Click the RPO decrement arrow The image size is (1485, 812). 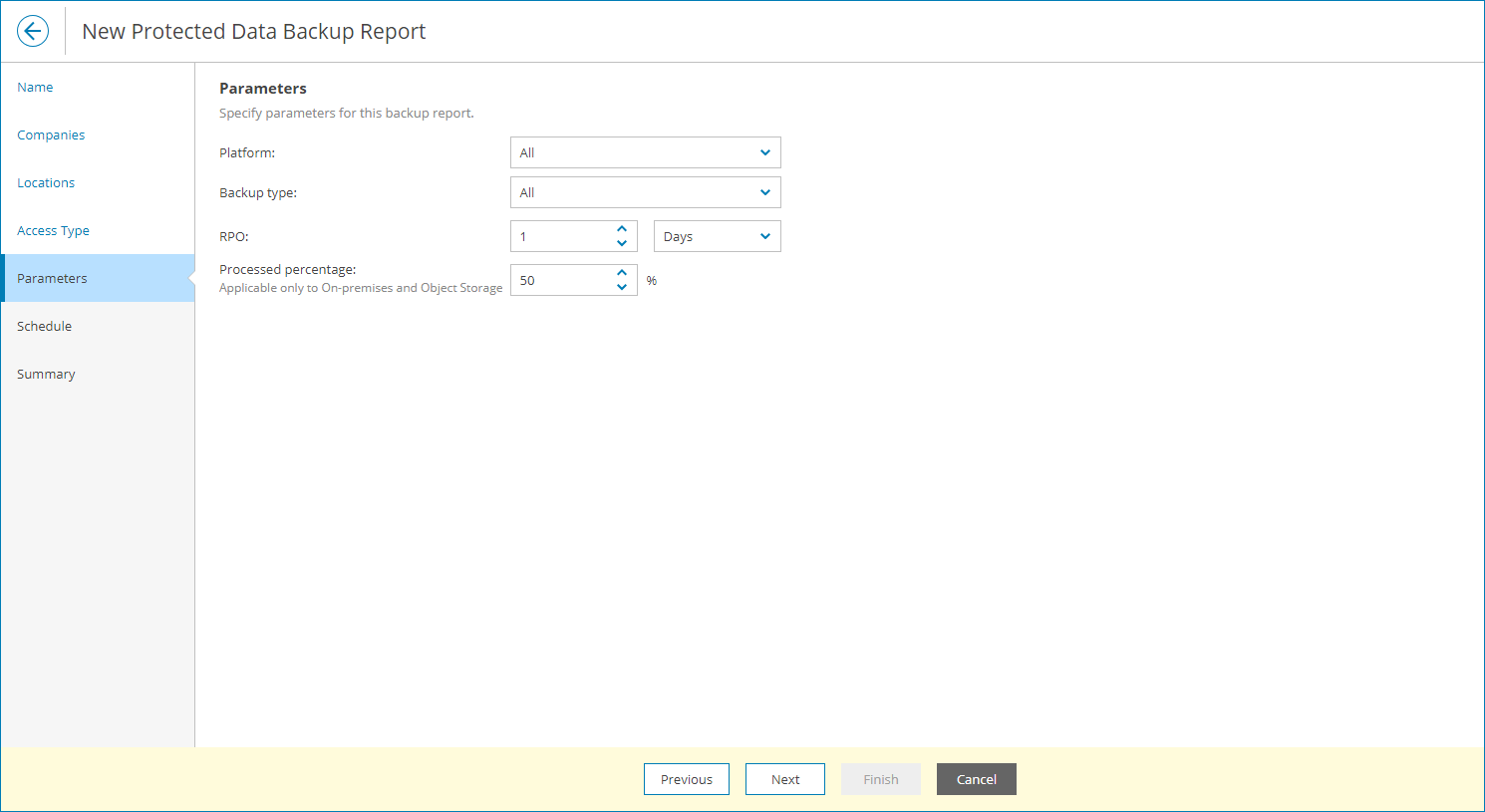[x=622, y=242]
